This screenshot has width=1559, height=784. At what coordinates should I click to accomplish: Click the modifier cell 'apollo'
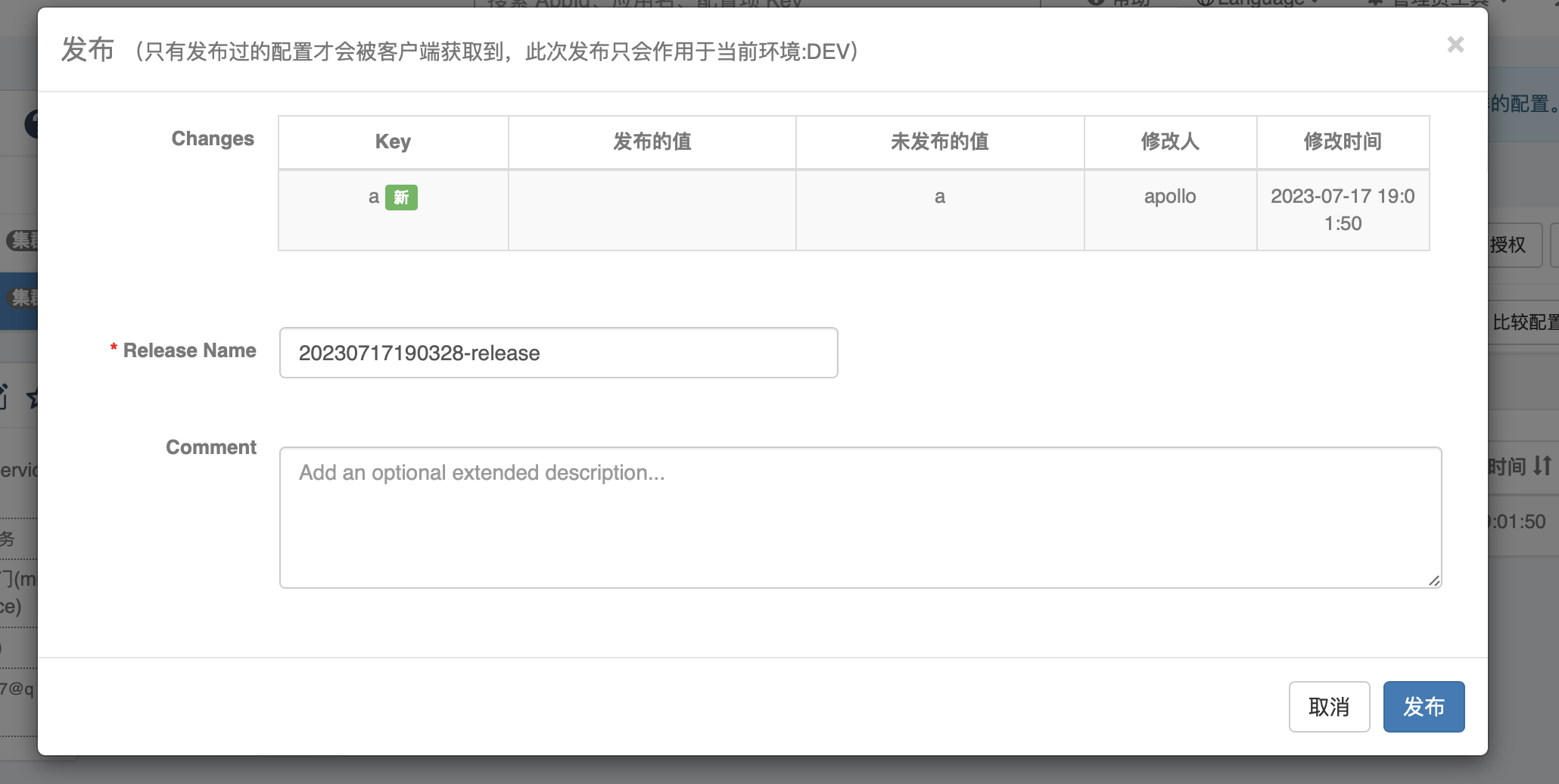click(x=1170, y=210)
